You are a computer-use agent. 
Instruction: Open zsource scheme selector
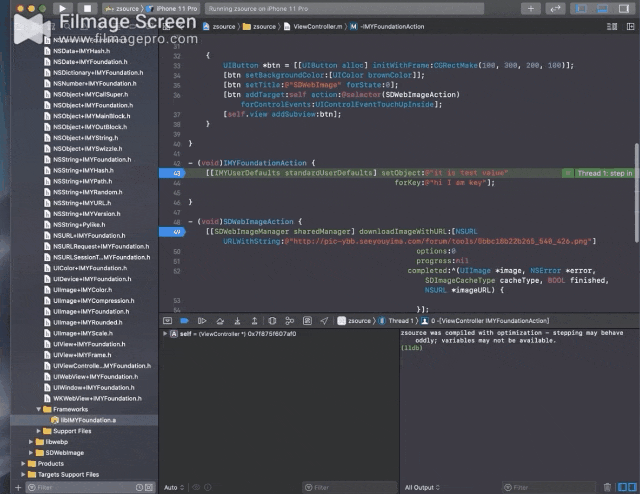122,9
